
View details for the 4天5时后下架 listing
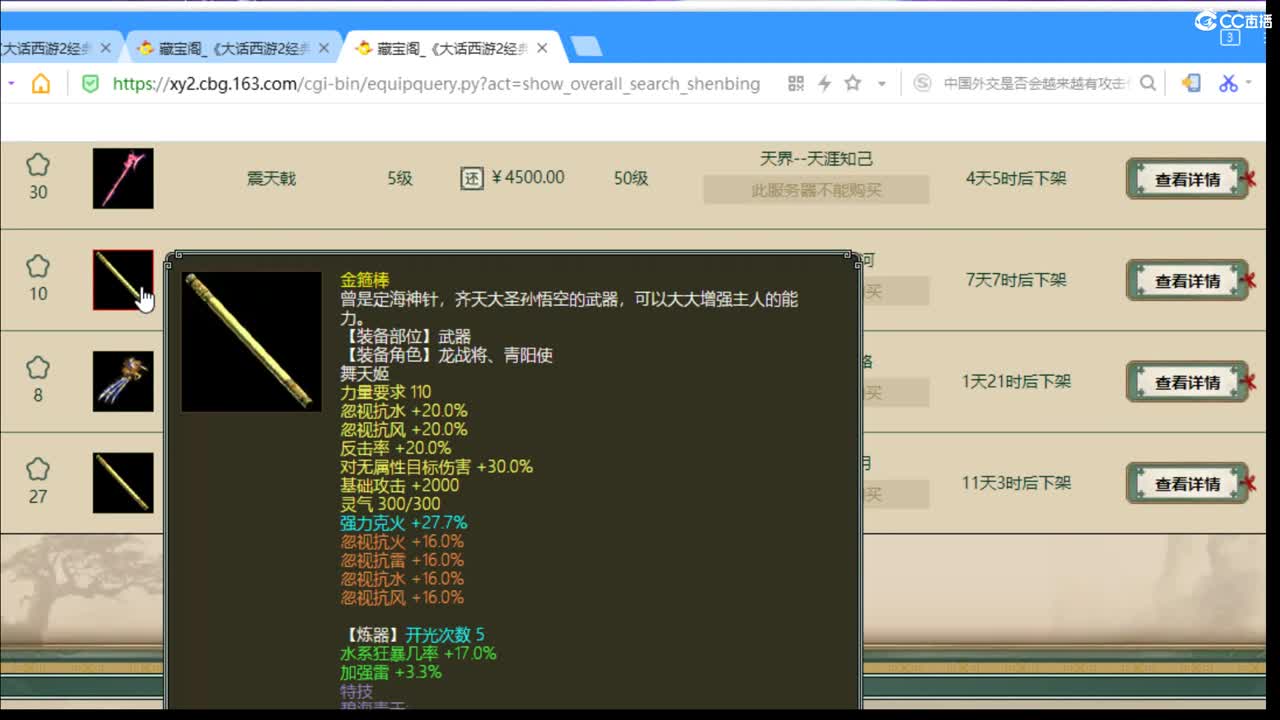tap(1187, 179)
